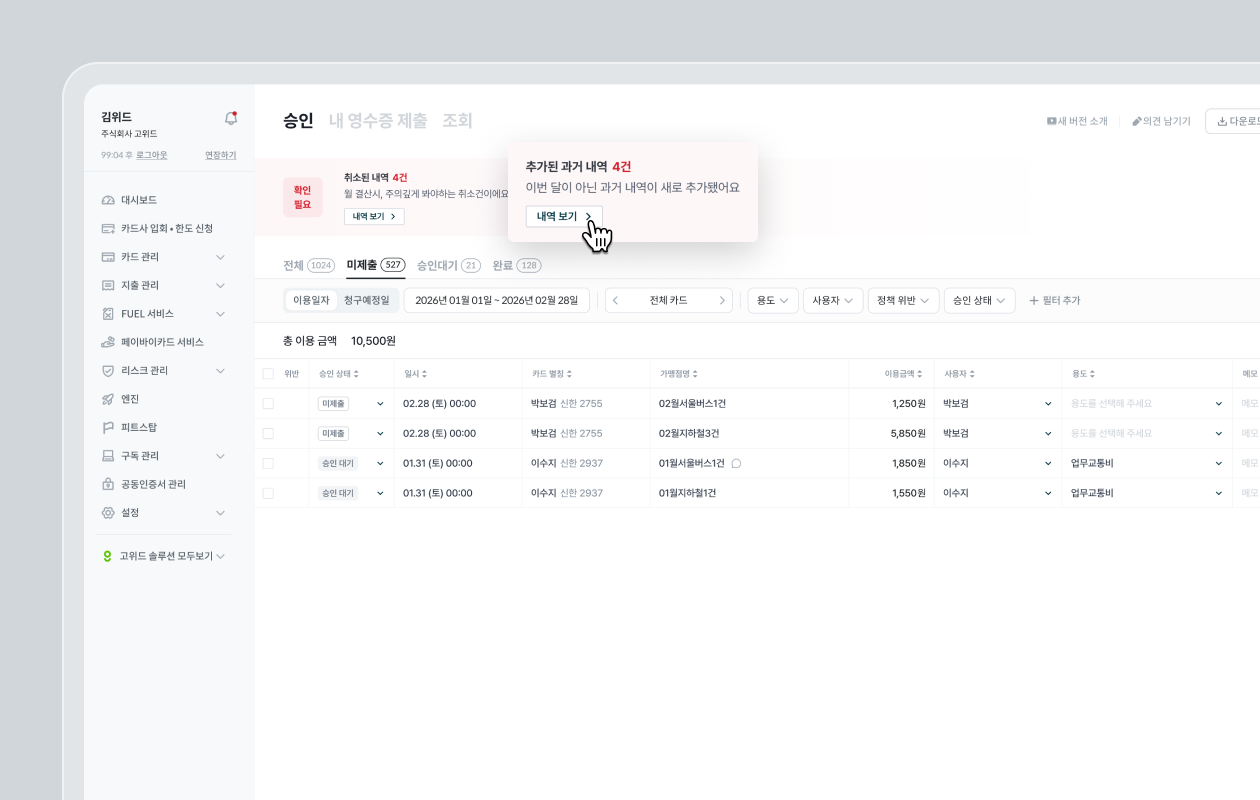Switch to the 미제출 527 tab
The image size is (1260, 800).
coord(375,265)
